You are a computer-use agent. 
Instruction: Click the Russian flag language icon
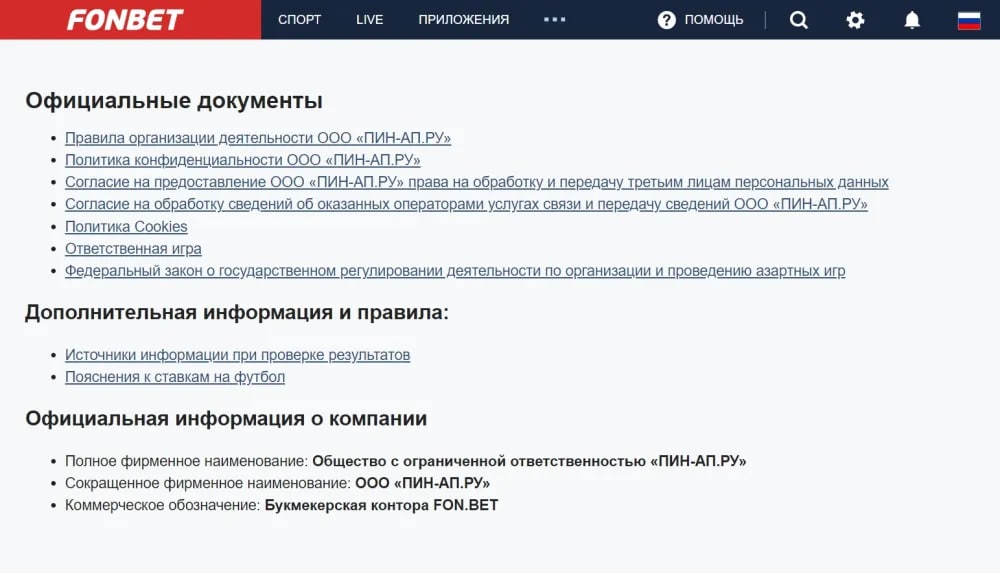coord(968,20)
